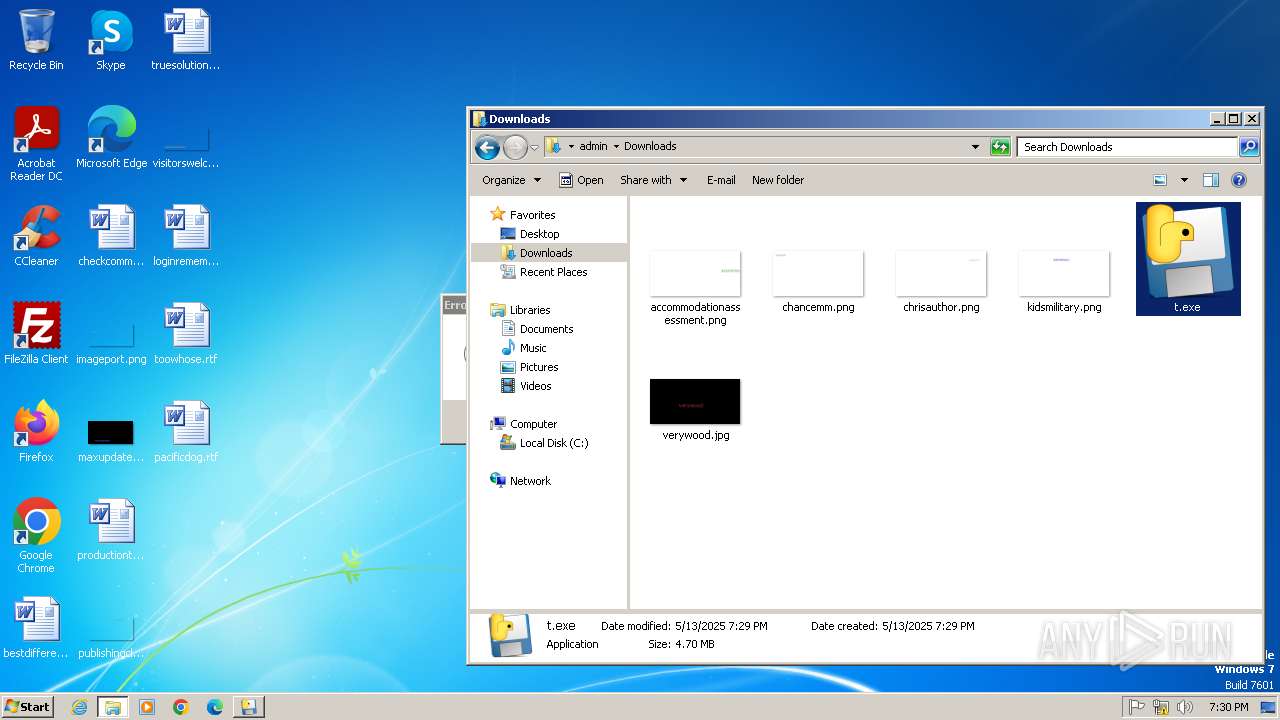
Task: Expand the address bar history dropdown
Action: click(975, 147)
